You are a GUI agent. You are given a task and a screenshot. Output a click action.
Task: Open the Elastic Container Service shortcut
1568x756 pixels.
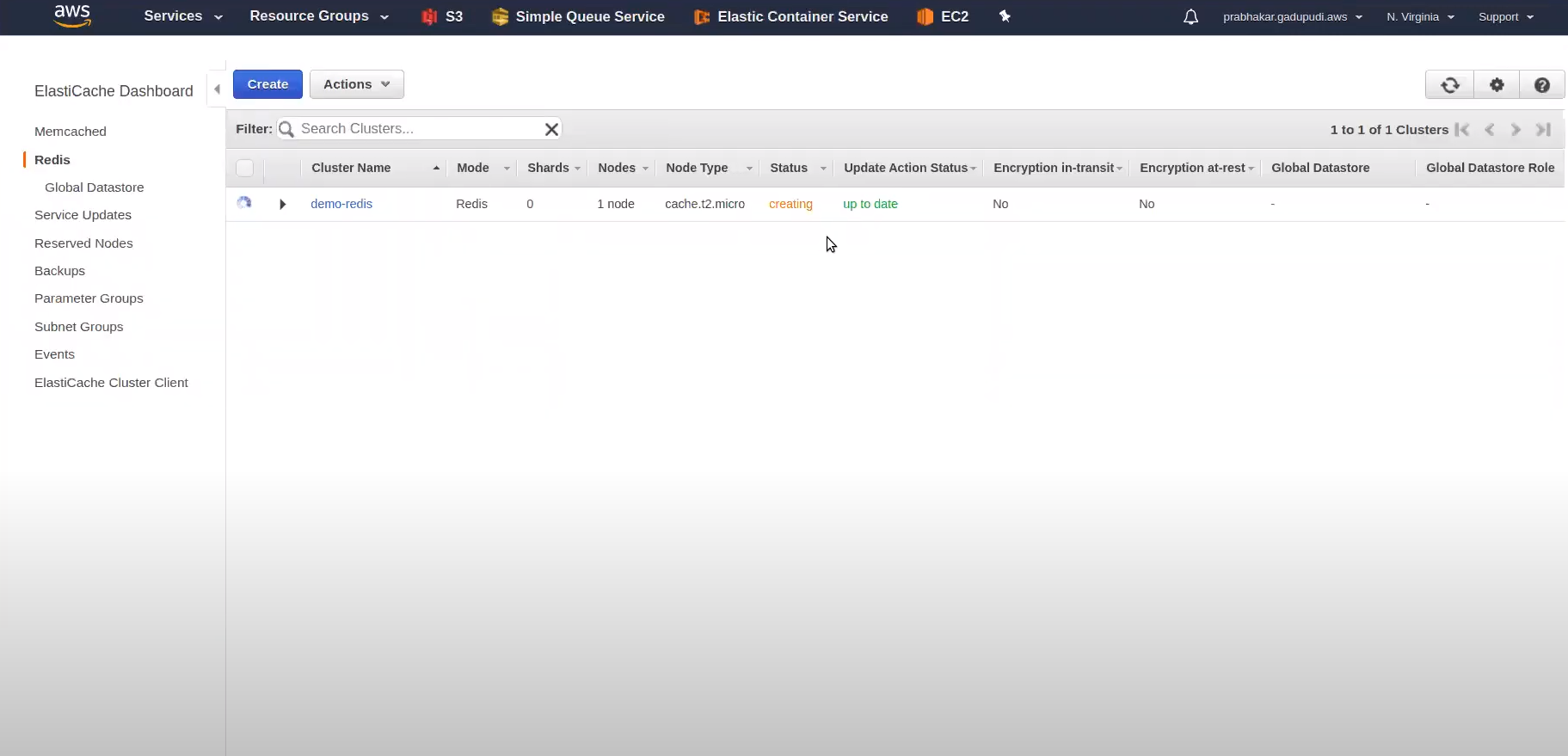(790, 16)
